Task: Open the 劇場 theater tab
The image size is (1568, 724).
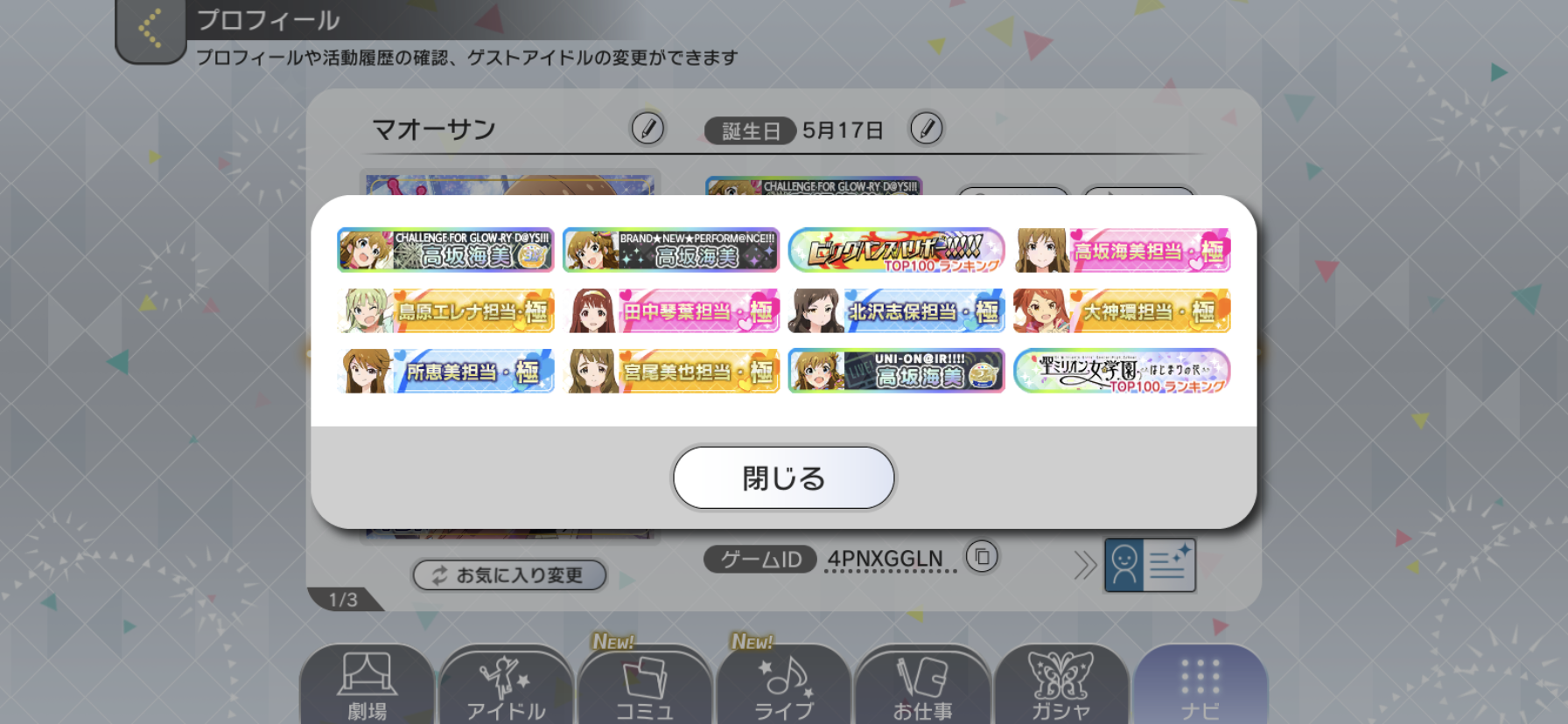Action: tap(367, 686)
